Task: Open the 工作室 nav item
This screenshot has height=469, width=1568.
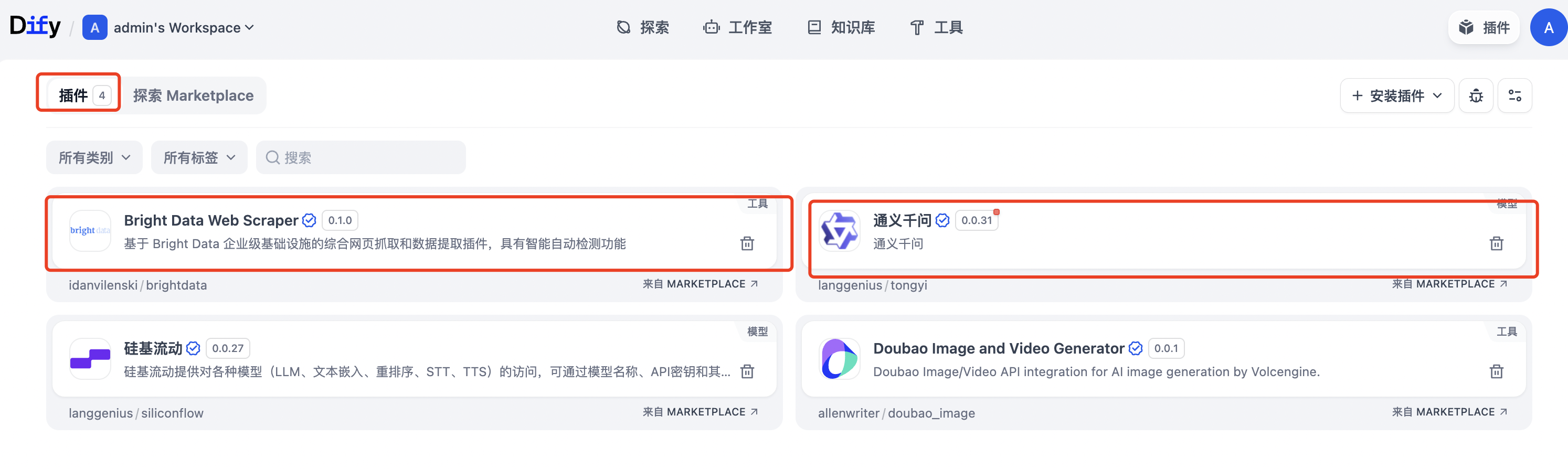Action: pos(737,27)
